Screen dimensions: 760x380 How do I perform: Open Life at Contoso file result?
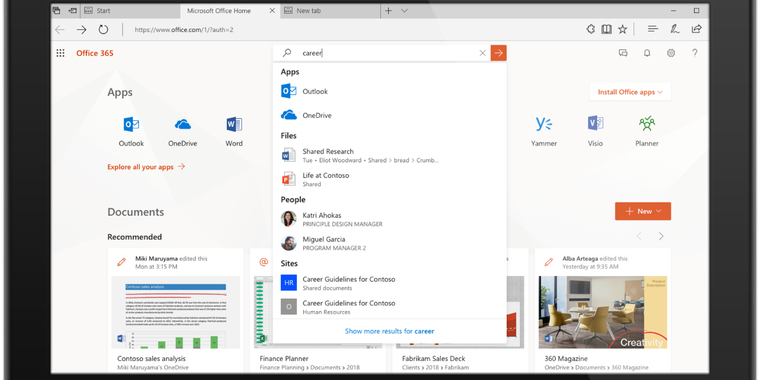click(390, 179)
